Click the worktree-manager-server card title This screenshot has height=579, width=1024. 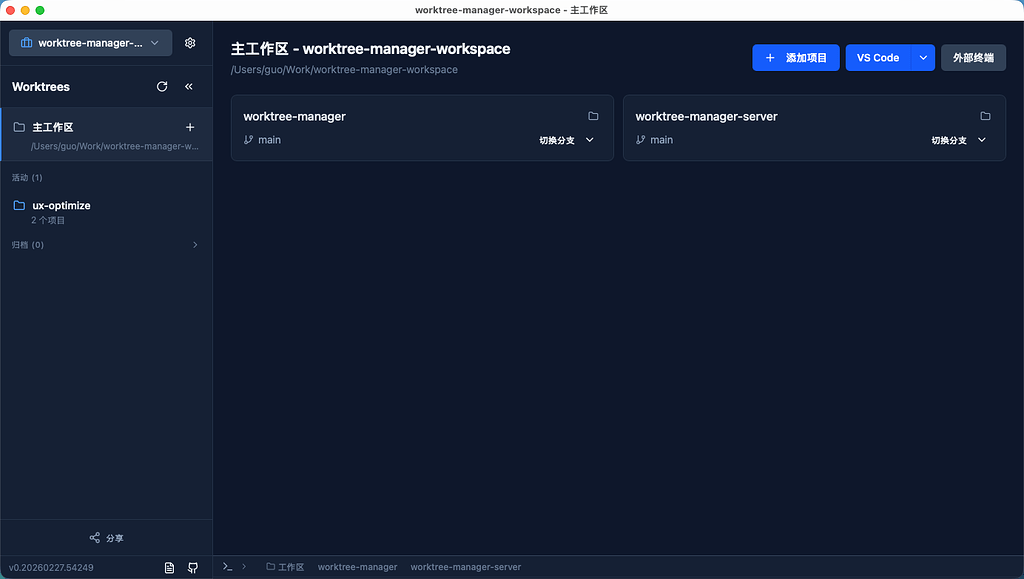[707, 116]
